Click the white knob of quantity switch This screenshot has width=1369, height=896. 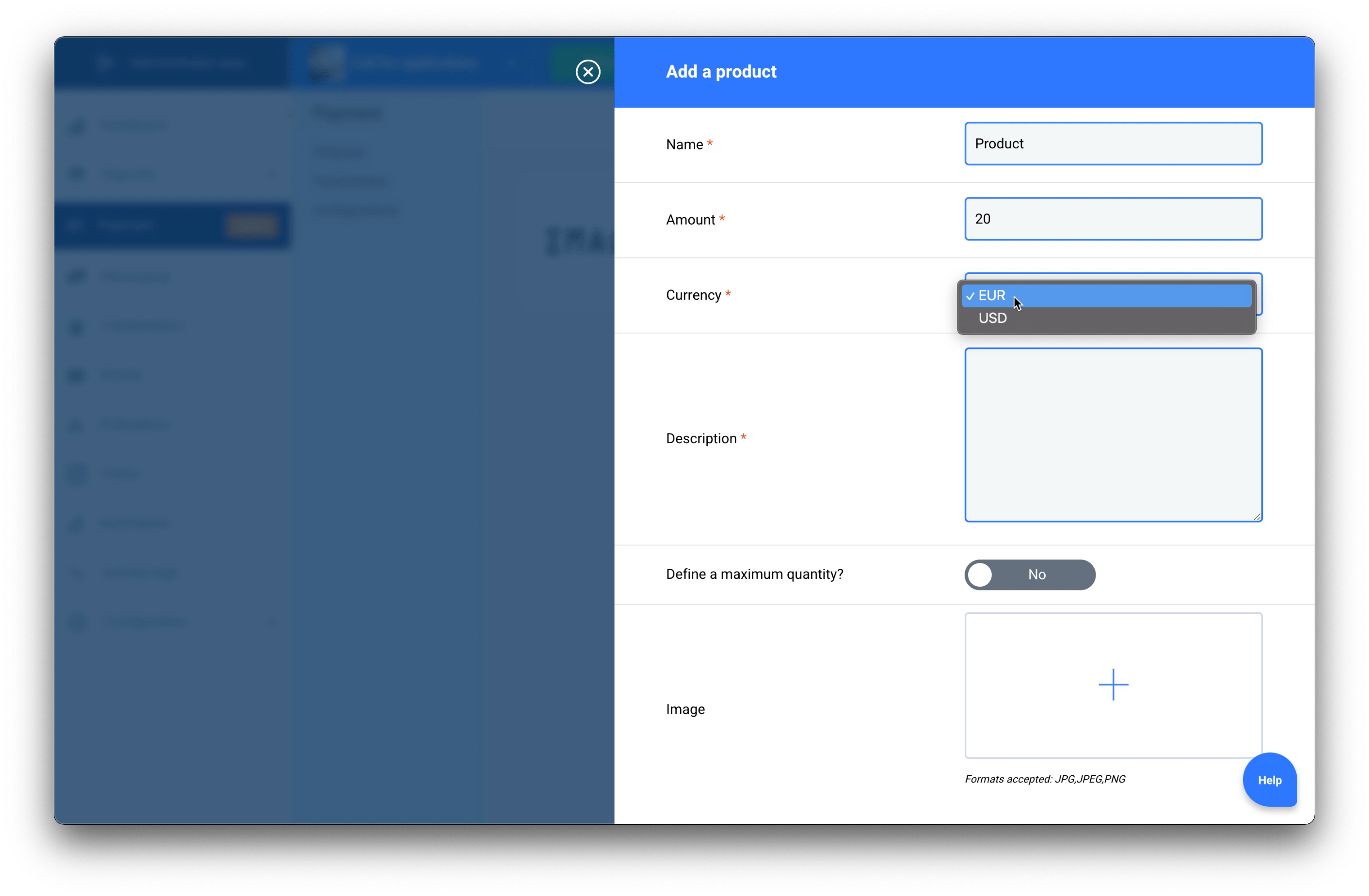[x=980, y=575]
